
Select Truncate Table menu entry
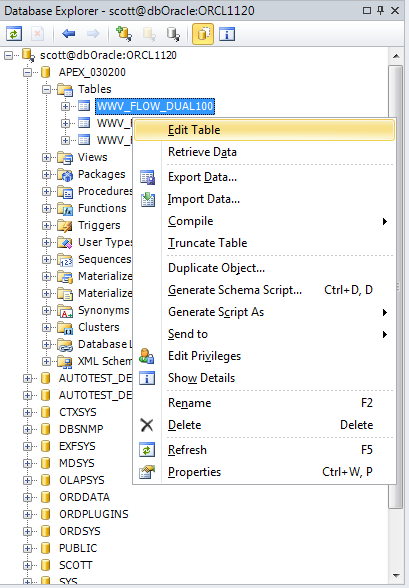(264, 243)
